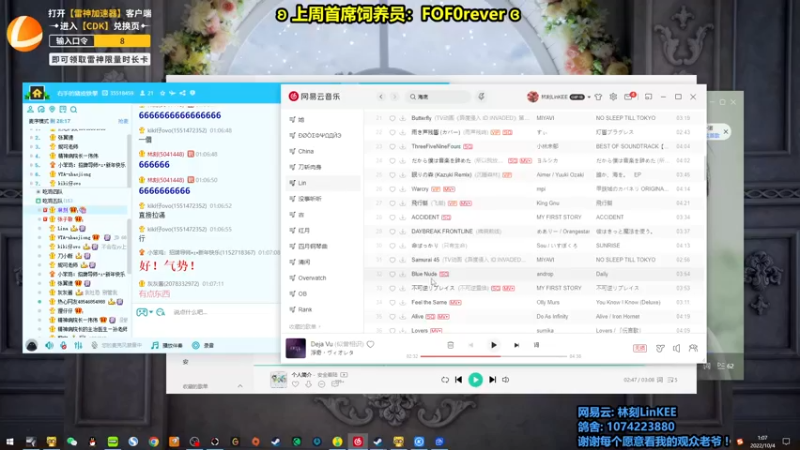Toggle loop mode in back music player

point(445,380)
